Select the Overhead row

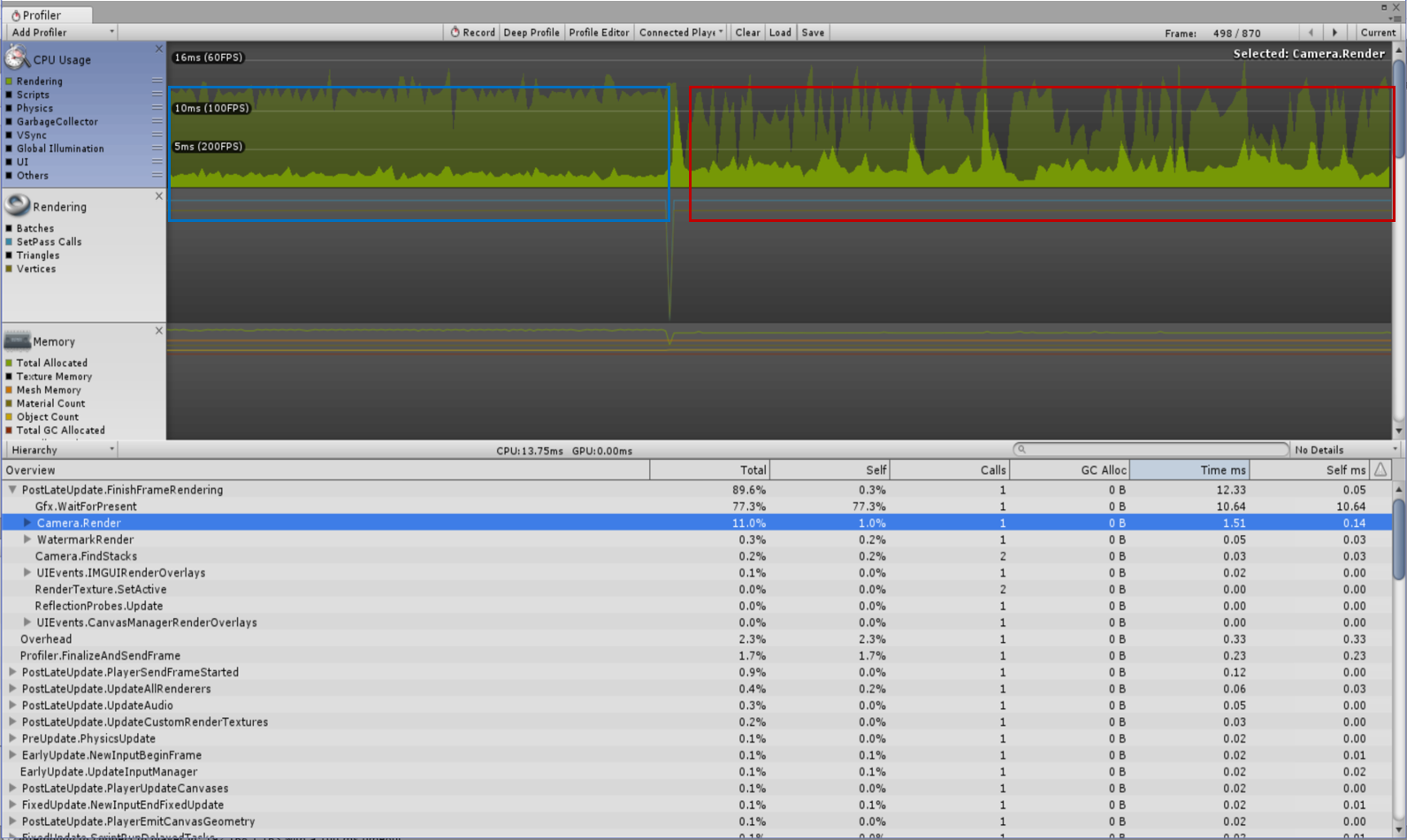(x=697, y=639)
